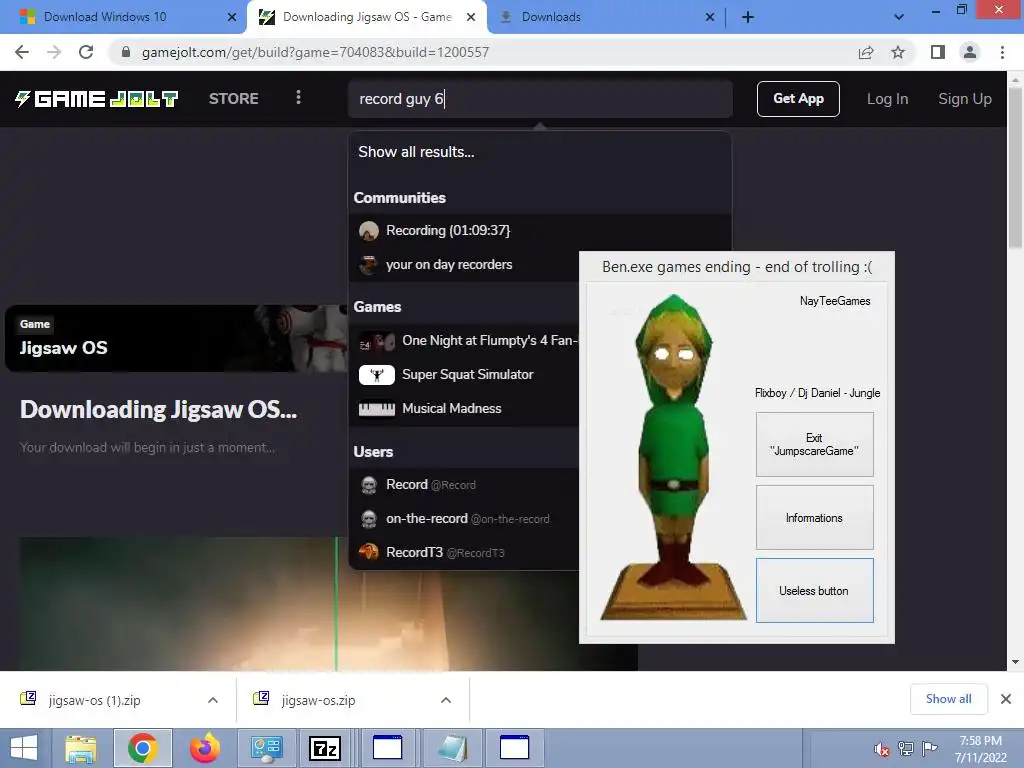
Task: Open the Chrome profile avatar
Action: [970, 52]
